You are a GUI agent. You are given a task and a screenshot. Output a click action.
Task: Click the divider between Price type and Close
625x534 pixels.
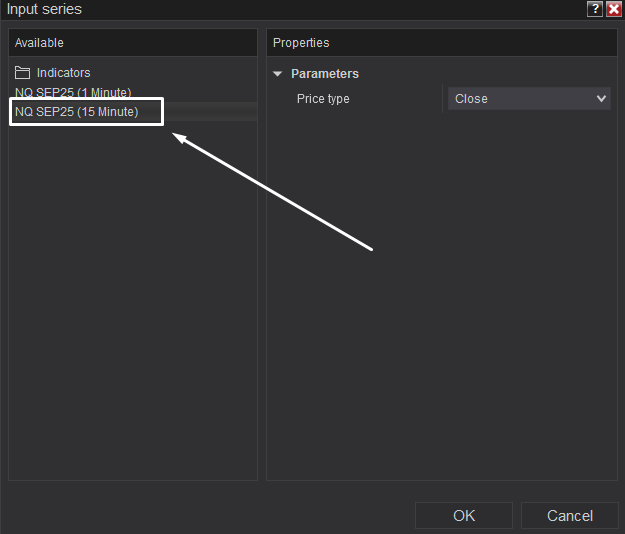point(442,98)
